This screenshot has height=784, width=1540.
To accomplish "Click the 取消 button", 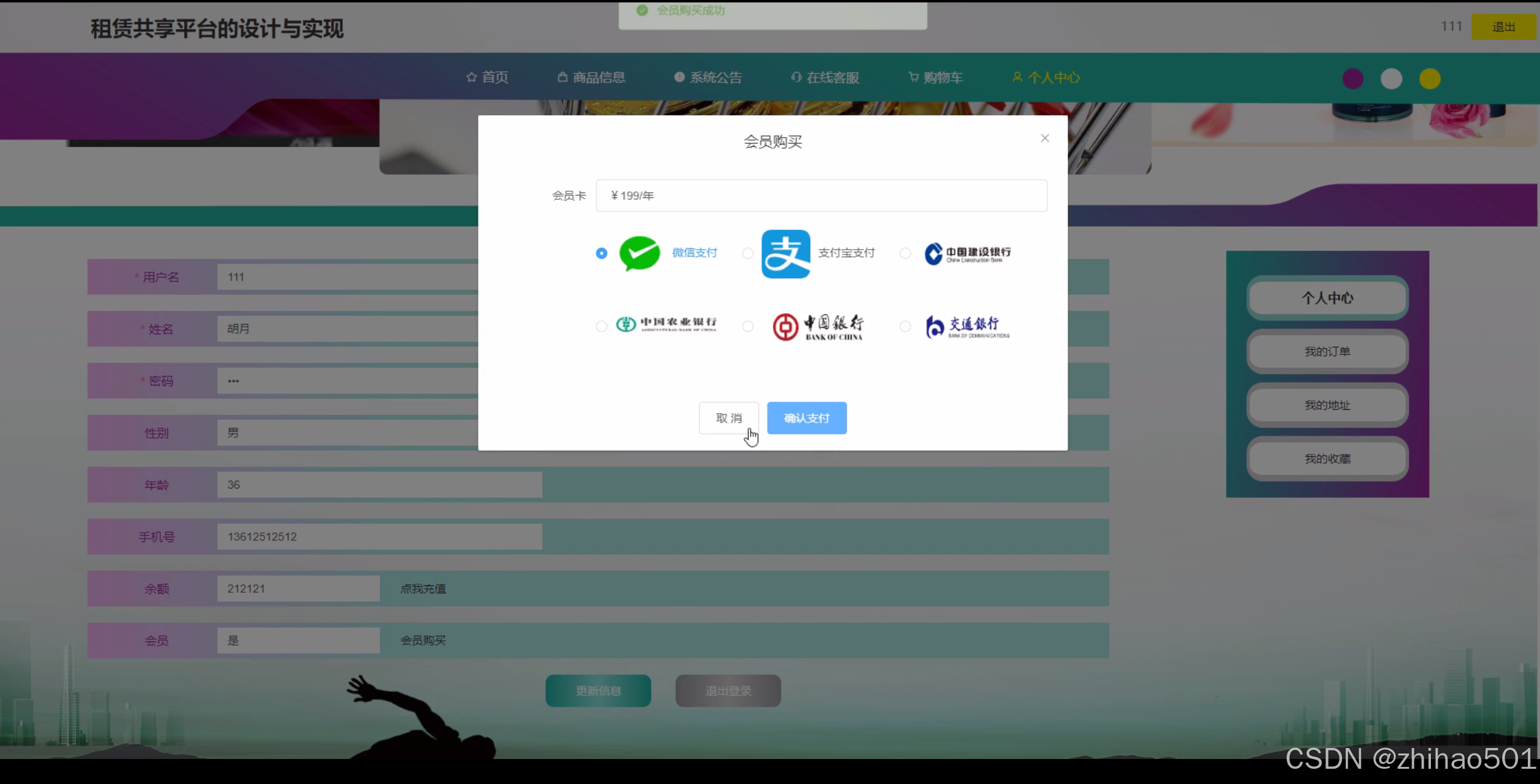I will point(729,418).
